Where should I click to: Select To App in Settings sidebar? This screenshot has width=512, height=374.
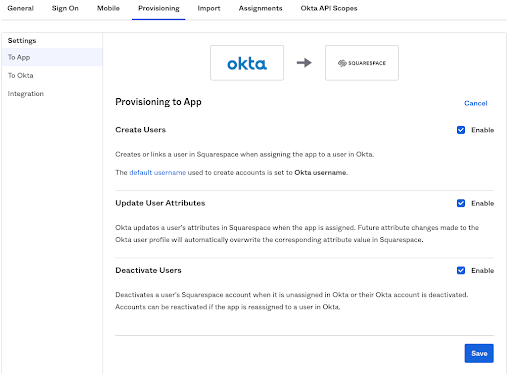[52, 57]
